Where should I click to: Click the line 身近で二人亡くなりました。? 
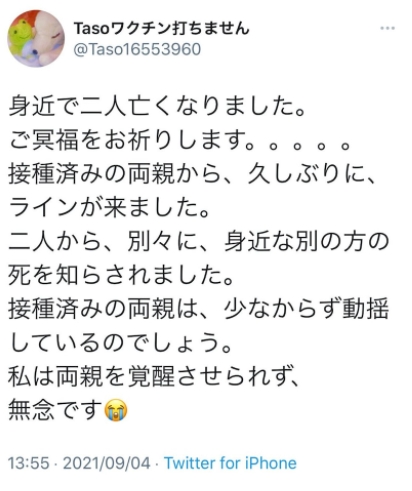157,106
